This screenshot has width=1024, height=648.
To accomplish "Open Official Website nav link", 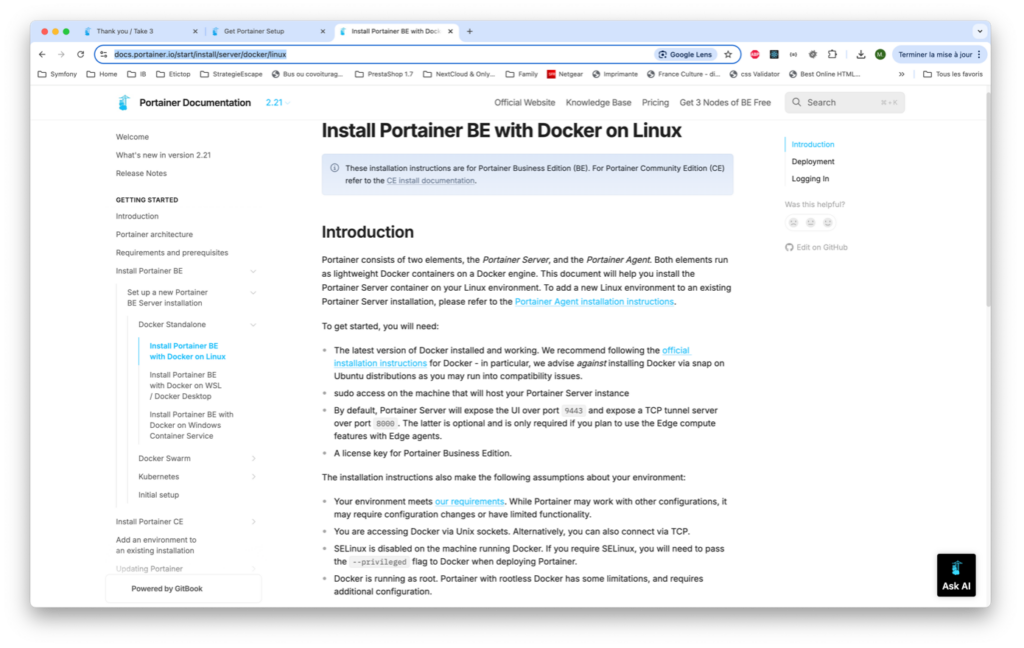I will [x=524, y=103].
